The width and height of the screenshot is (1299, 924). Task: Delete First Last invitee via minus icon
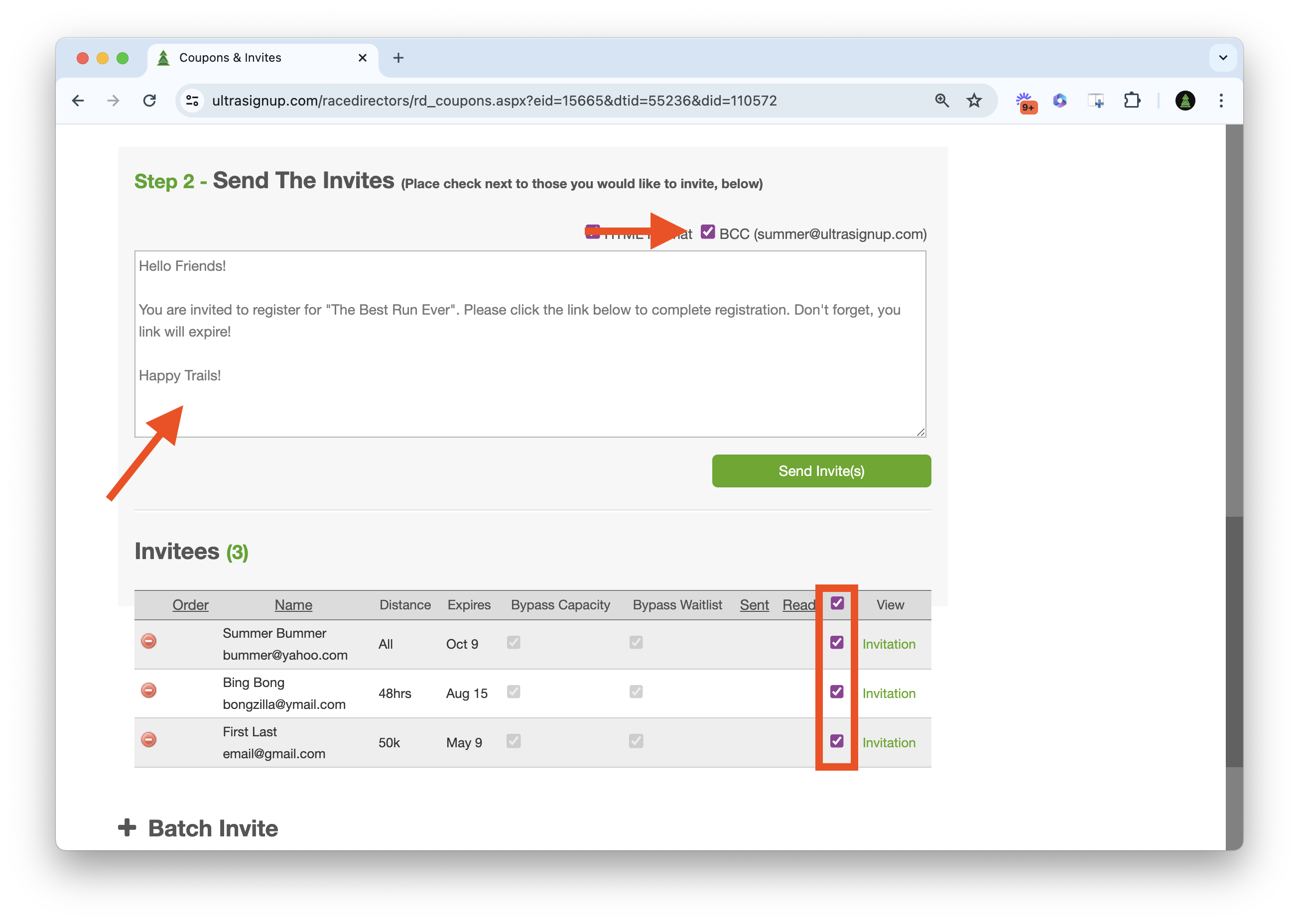tap(148, 740)
